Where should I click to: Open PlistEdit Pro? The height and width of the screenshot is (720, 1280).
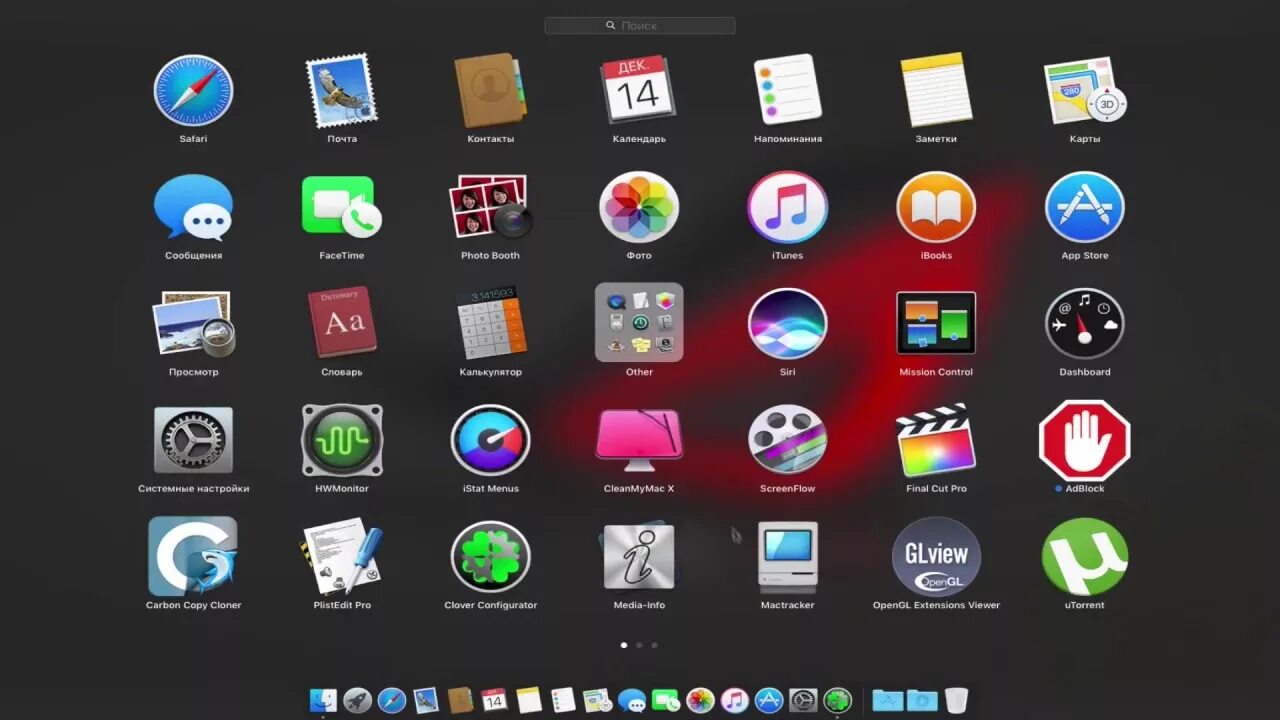[341, 556]
